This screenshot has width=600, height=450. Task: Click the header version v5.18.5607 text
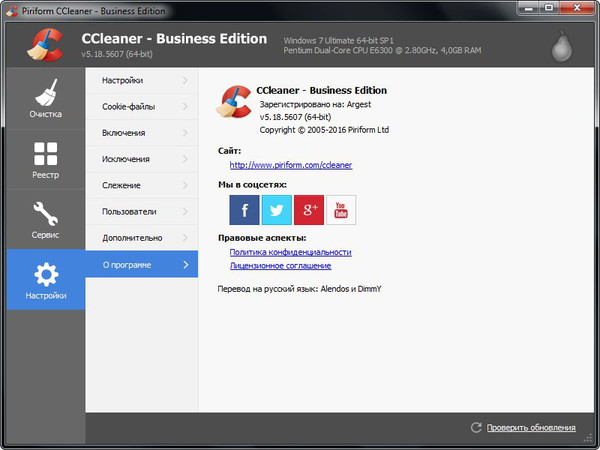coord(117,54)
